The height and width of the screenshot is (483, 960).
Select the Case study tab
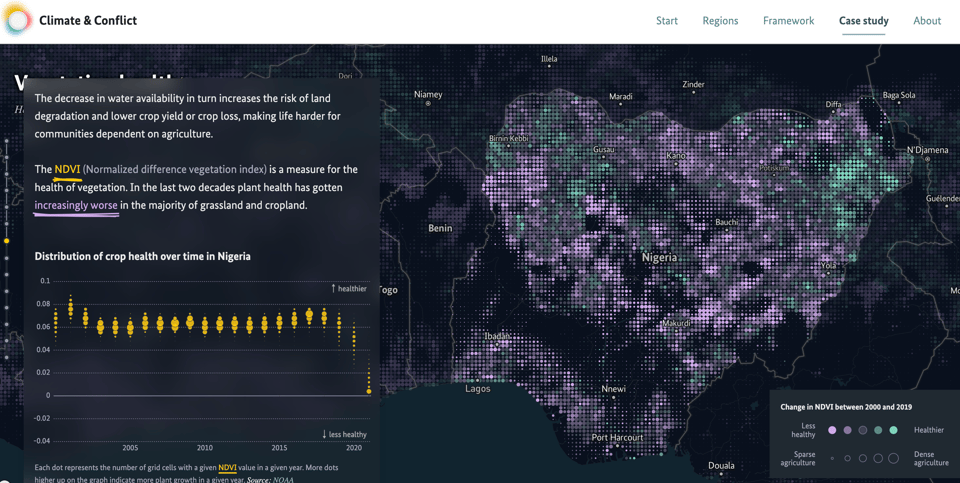click(x=863, y=21)
